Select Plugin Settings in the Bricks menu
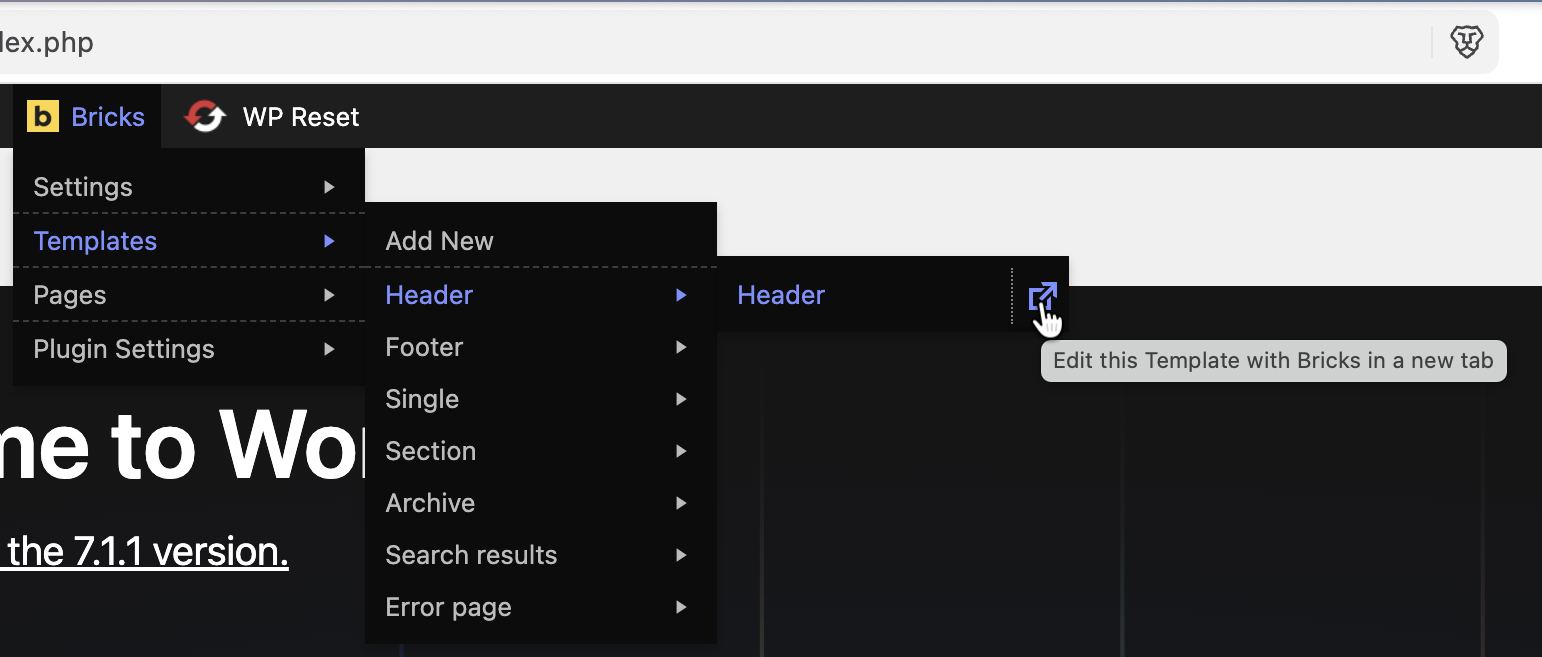The height and width of the screenshot is (657, 1542). [x=189, y=349]
